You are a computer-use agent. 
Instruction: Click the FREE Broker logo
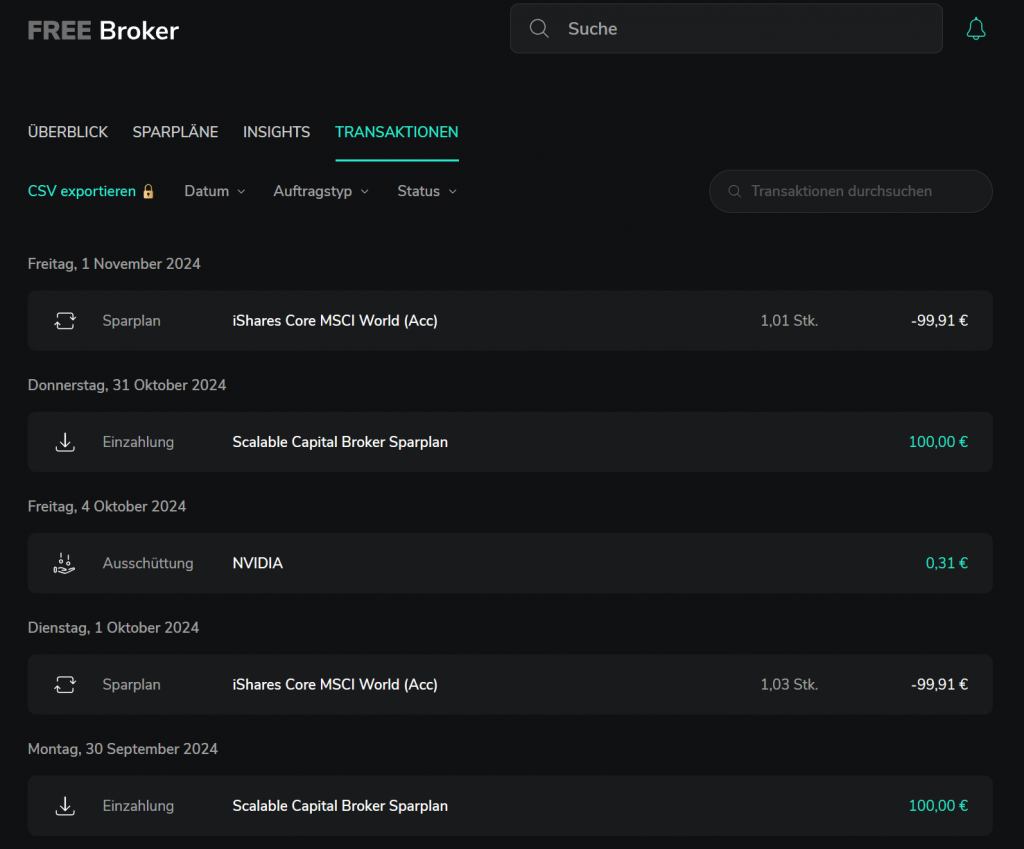pyautogui.click(x=103, y=30)
